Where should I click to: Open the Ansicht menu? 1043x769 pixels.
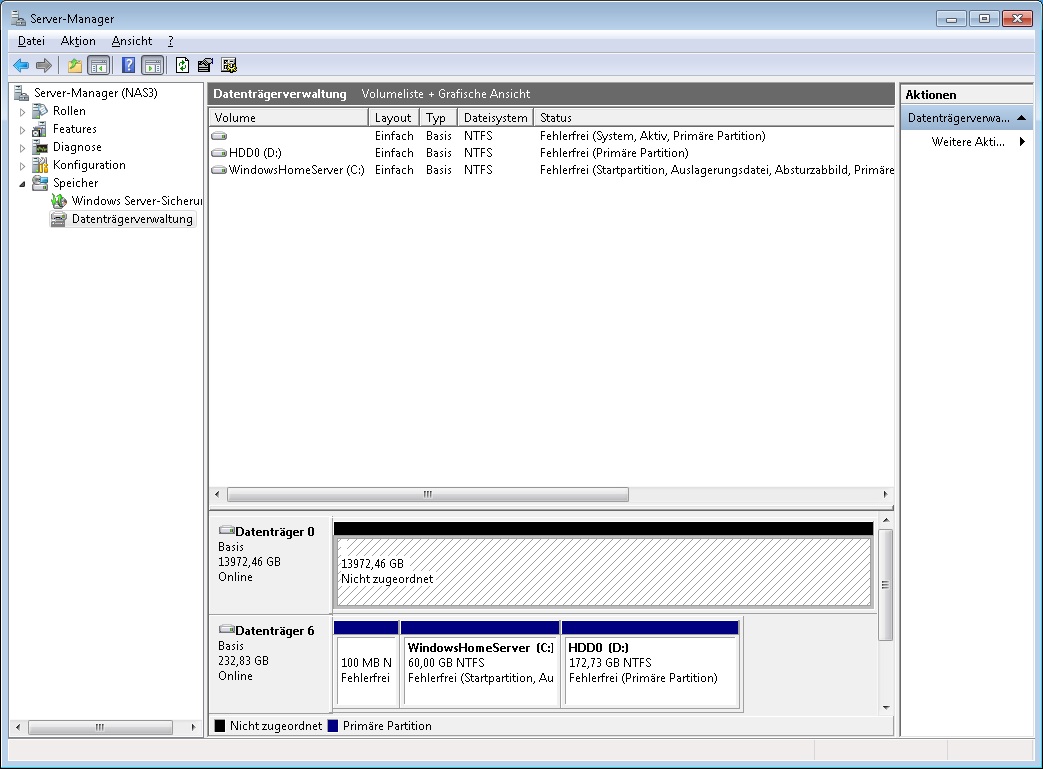tap(132, 41)
